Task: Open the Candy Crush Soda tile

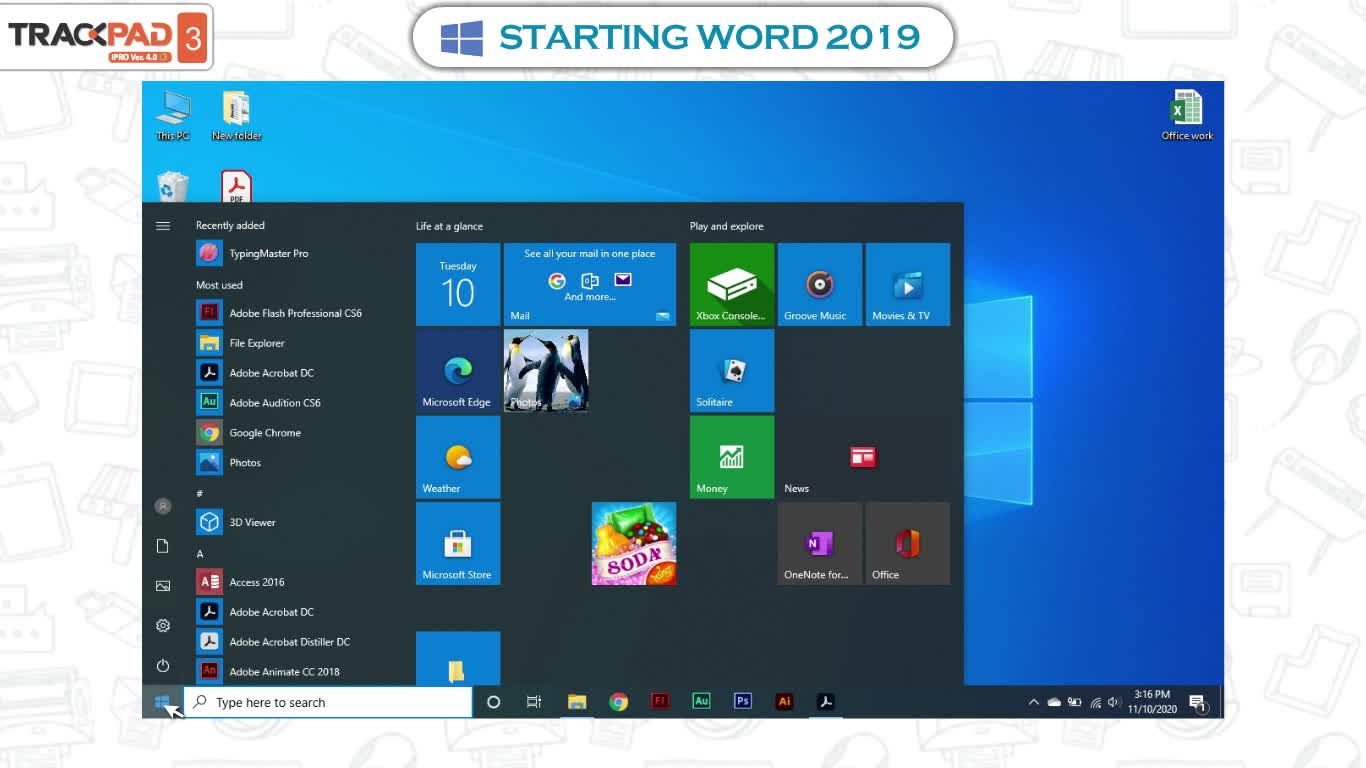Action: coord(634,543)
